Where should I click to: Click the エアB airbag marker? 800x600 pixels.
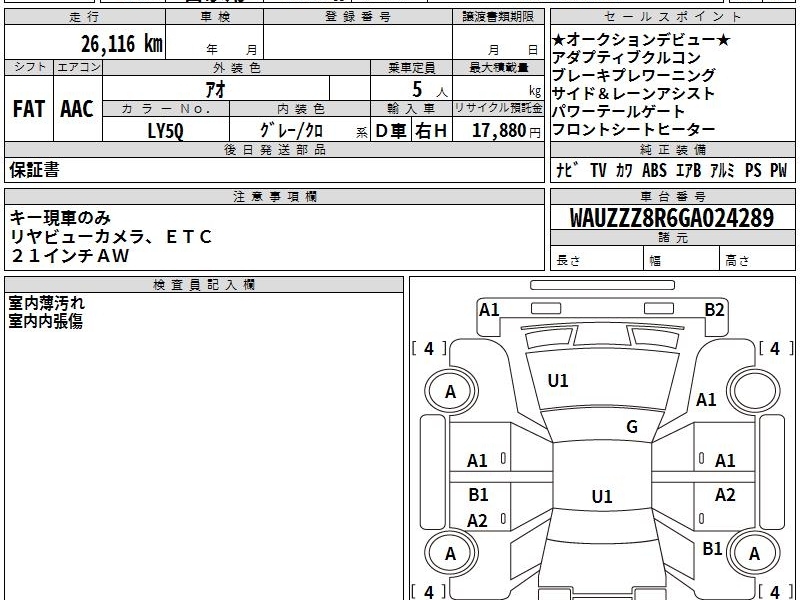[688, 170]
